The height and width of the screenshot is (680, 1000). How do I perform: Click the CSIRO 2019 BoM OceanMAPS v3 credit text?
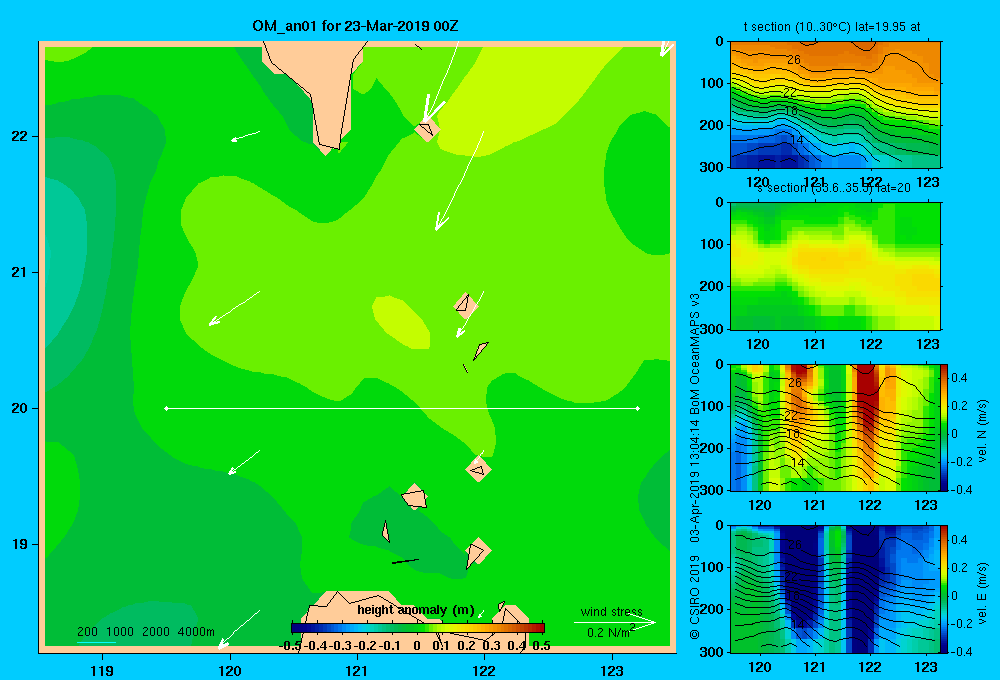click(695, 466)
